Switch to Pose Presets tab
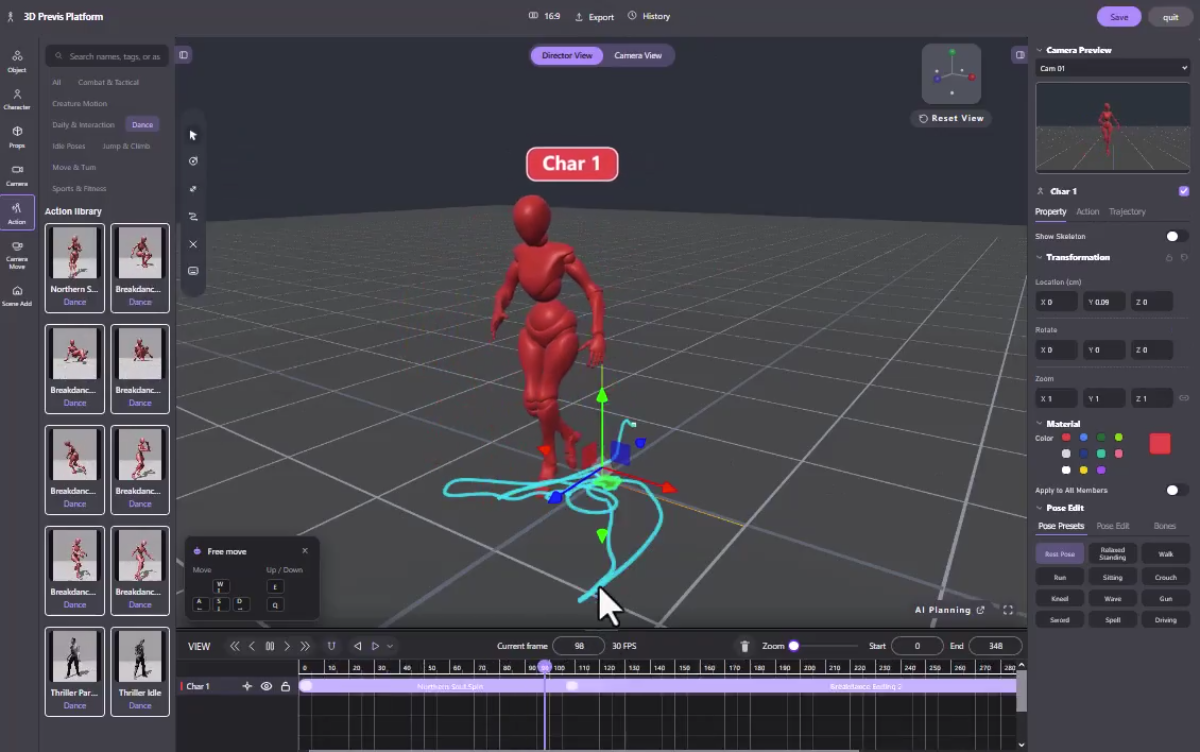1200x752 pixels. click(1061, 526)
